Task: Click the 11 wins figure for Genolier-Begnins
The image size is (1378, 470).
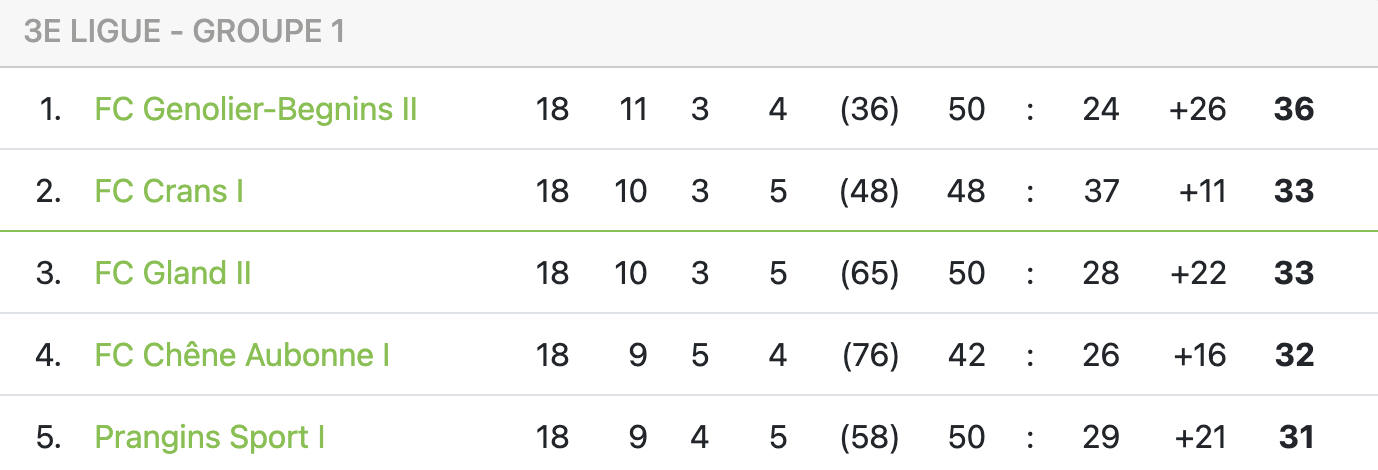Action: pyautogui.click(x=632, y=109)
